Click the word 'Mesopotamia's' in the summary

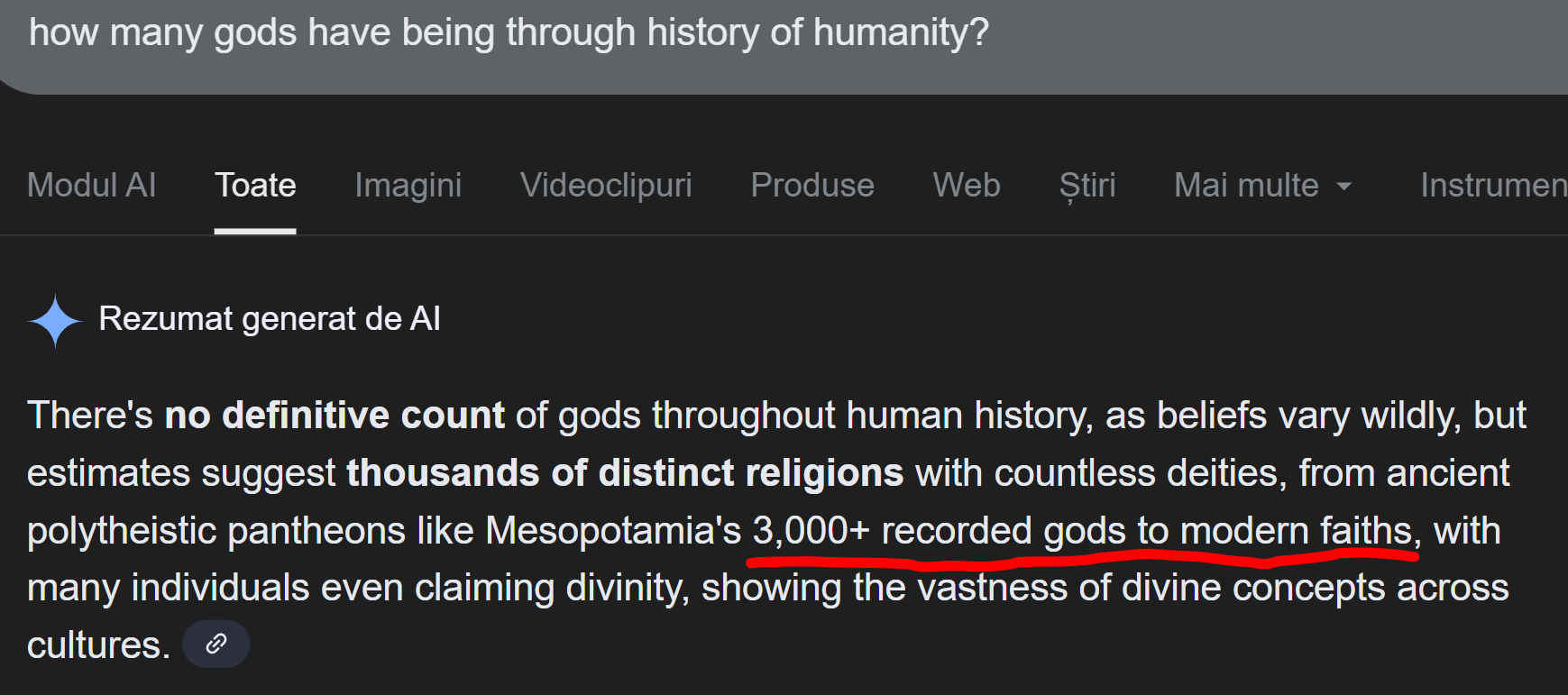[613, 531]
